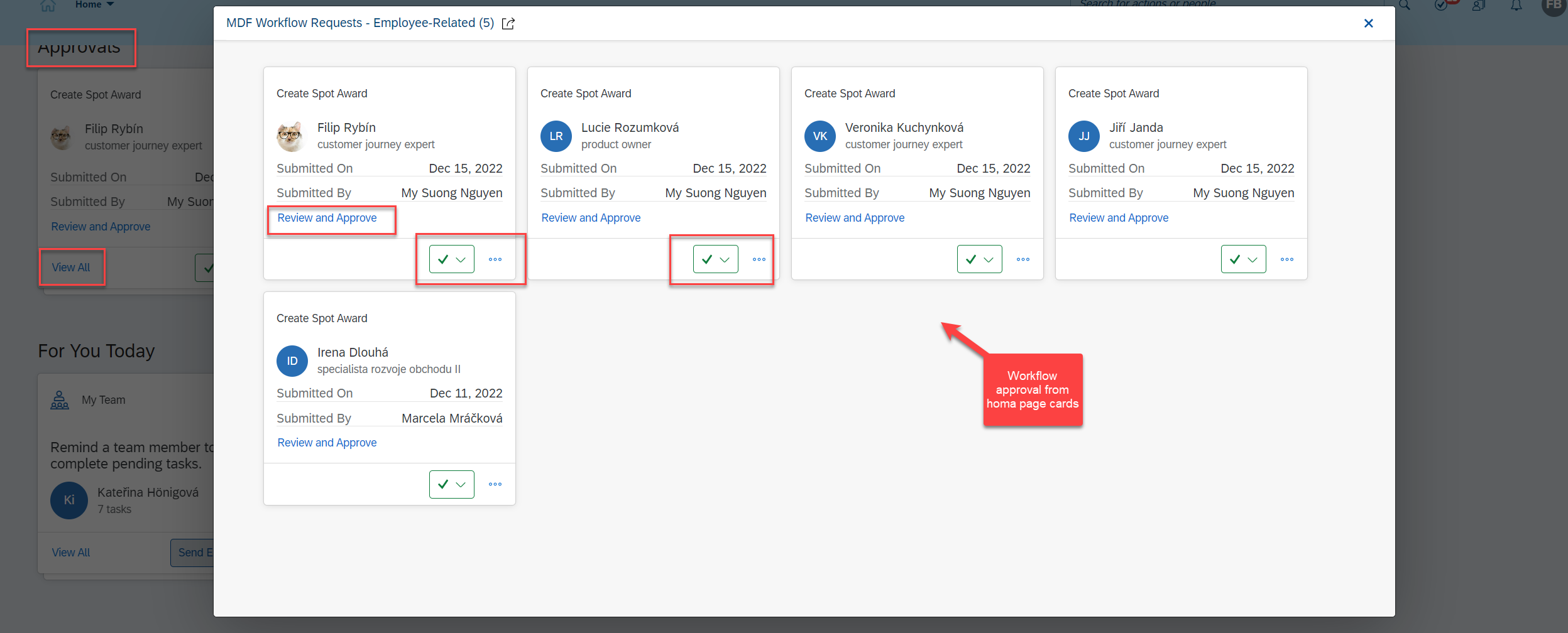Click the dialog title MDF Workflow Requests - Employee-Related (5)

360,23
